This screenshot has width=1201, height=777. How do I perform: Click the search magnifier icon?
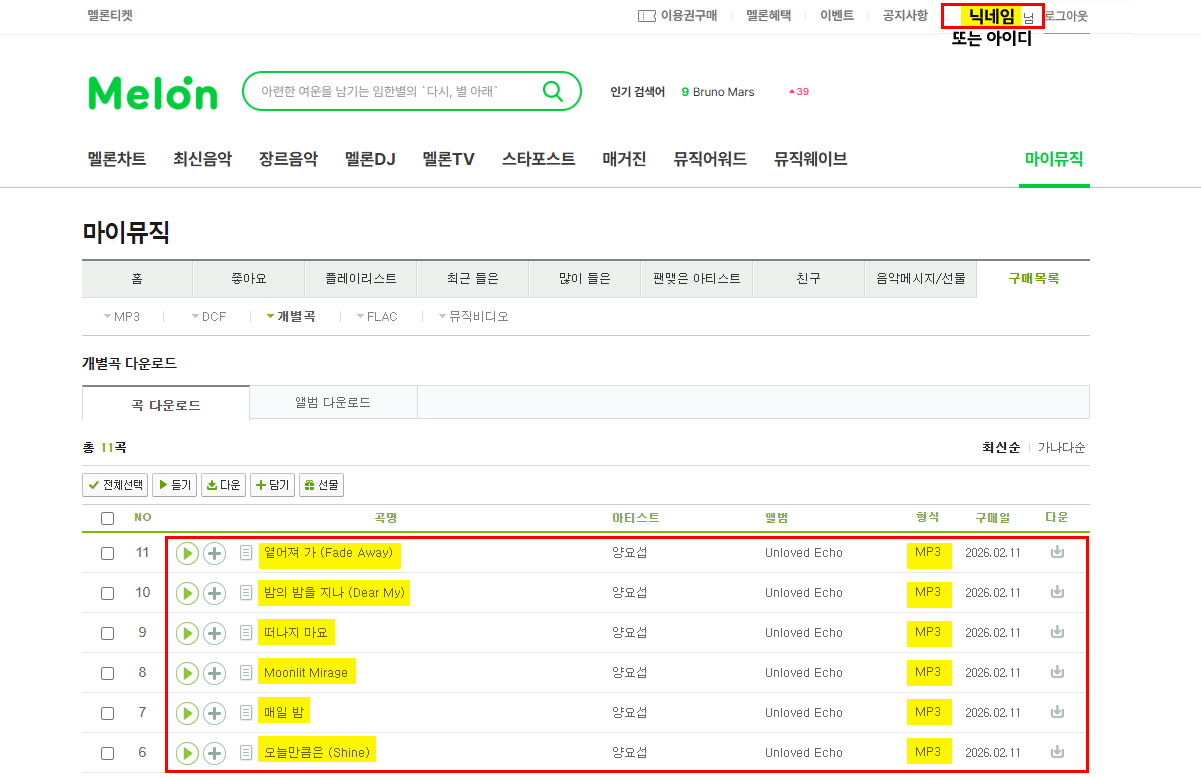coord(553,92)
